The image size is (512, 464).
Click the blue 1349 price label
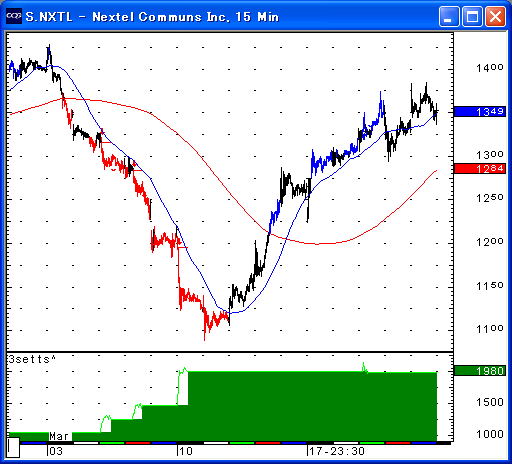[x=480, y=111]
